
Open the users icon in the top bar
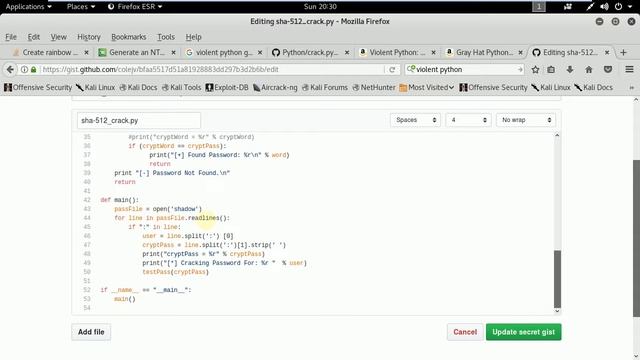point(568,7)
